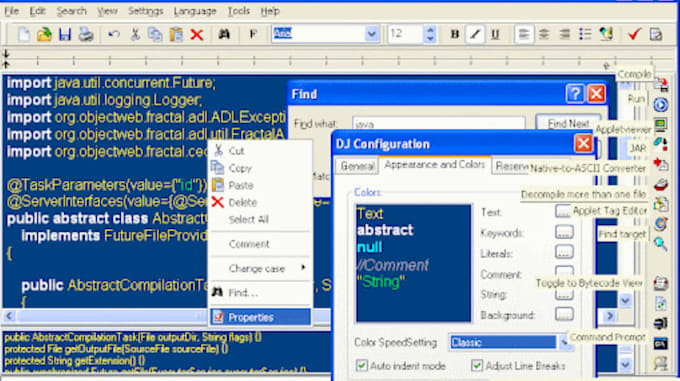Open the Native-to-ASCII Converter icon
The width and height of the screenshot is (680, 381).
click(661, 164)
